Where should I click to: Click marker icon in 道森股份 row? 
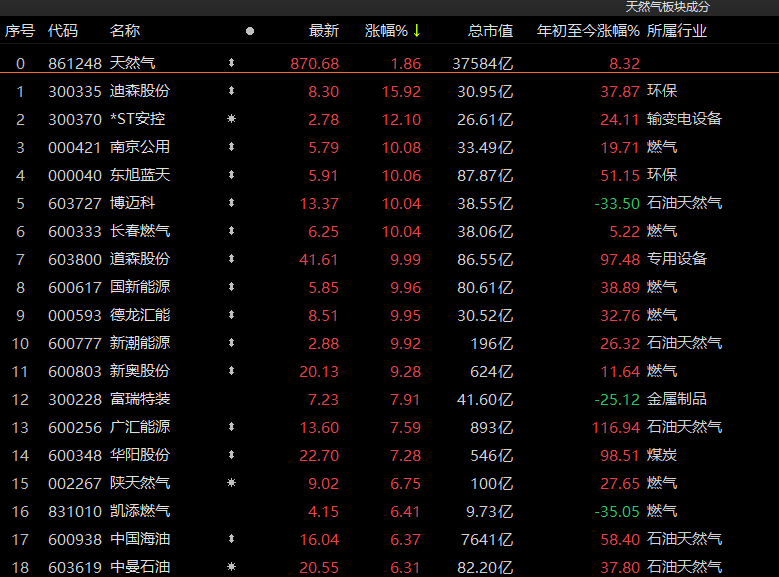(231, 259)
